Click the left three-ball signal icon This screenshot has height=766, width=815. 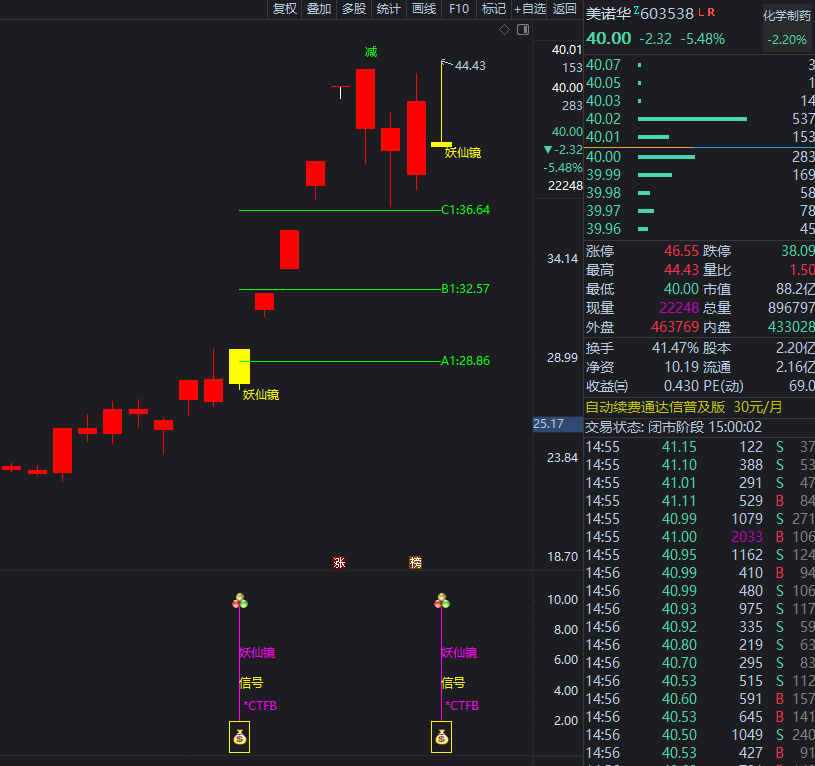coord(240,601)
